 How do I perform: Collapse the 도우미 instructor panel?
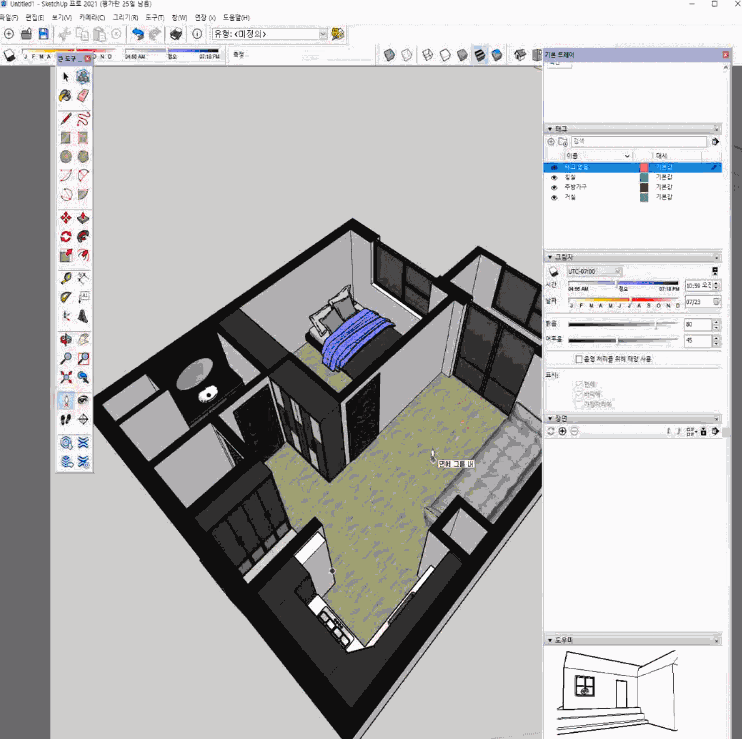coord(550,640)
